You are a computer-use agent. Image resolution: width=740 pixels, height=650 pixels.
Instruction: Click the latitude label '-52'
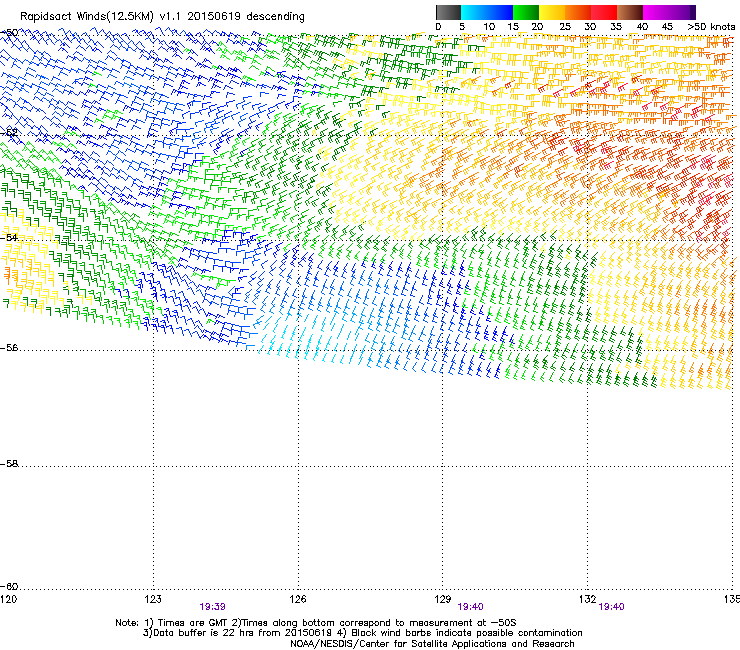tap(9, 133)
